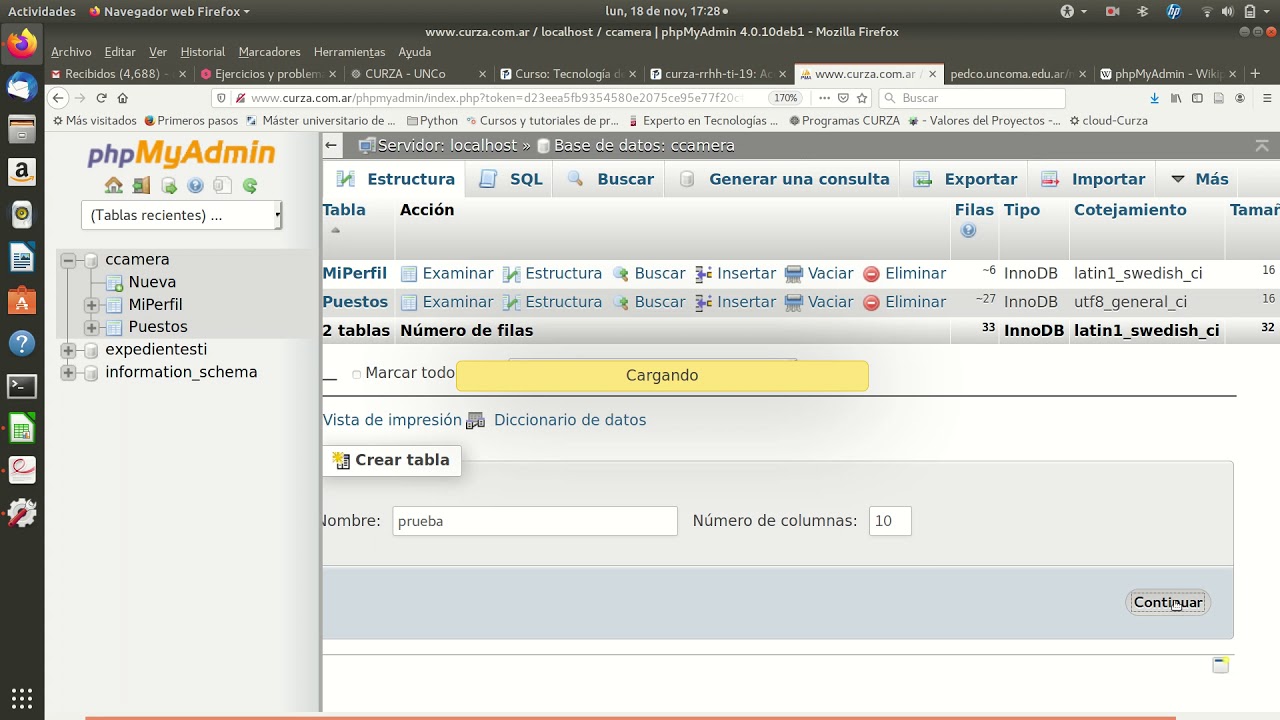Open the Más dropdown tab

1199,179
